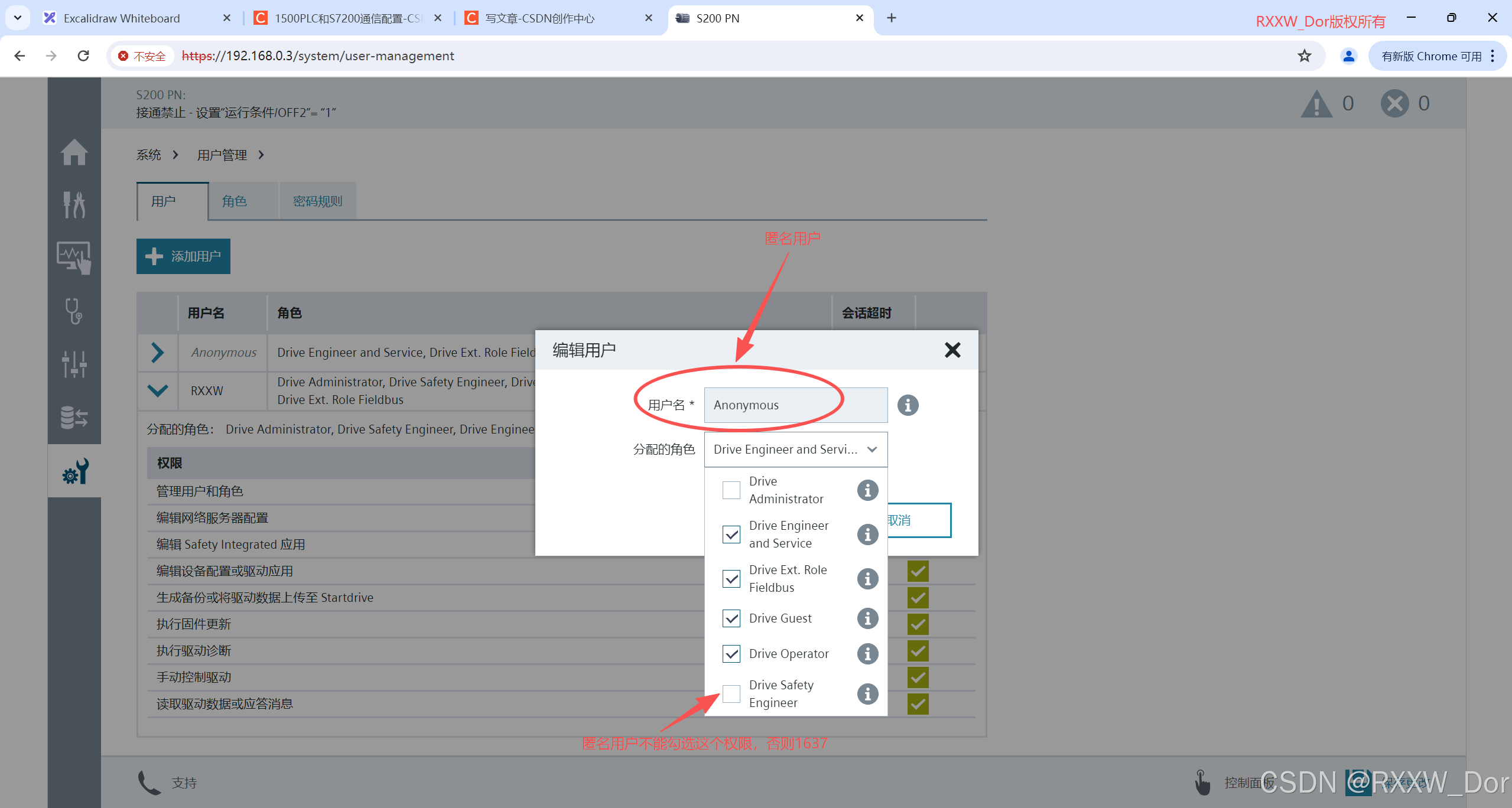The height and width of the screenshot is (808, 1512).
Task: Click the commissioning tools sidebar icon
Action: 74,204
